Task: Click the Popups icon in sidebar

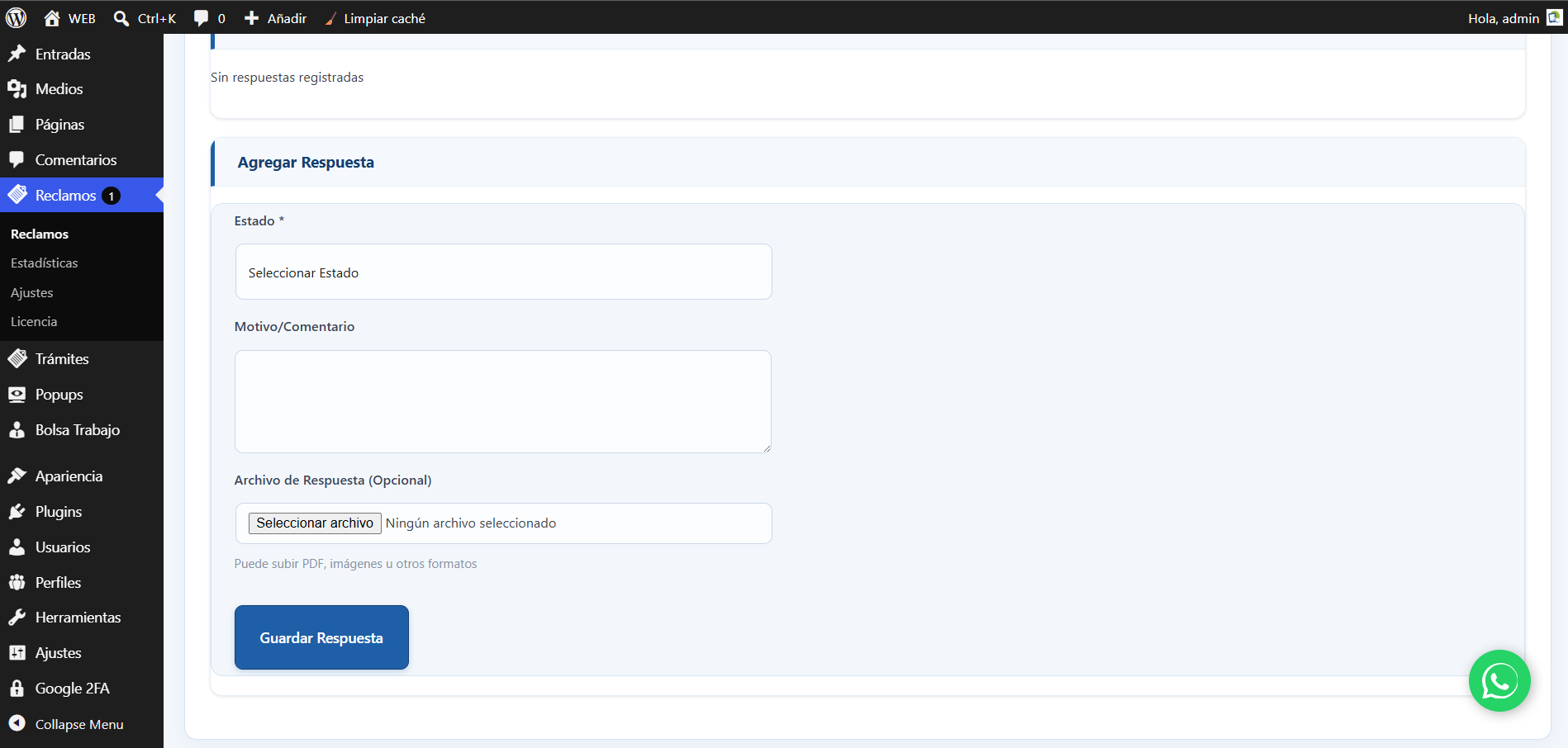Action: [17, 395]
